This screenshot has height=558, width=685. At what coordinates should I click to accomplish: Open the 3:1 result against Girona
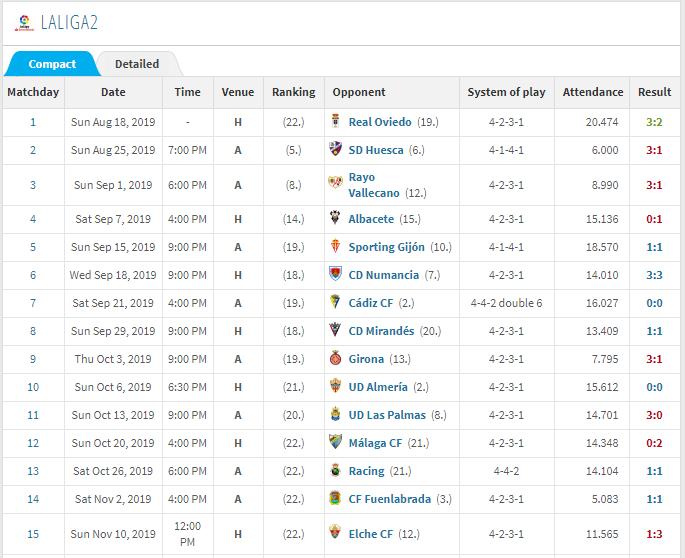[654, 359]
